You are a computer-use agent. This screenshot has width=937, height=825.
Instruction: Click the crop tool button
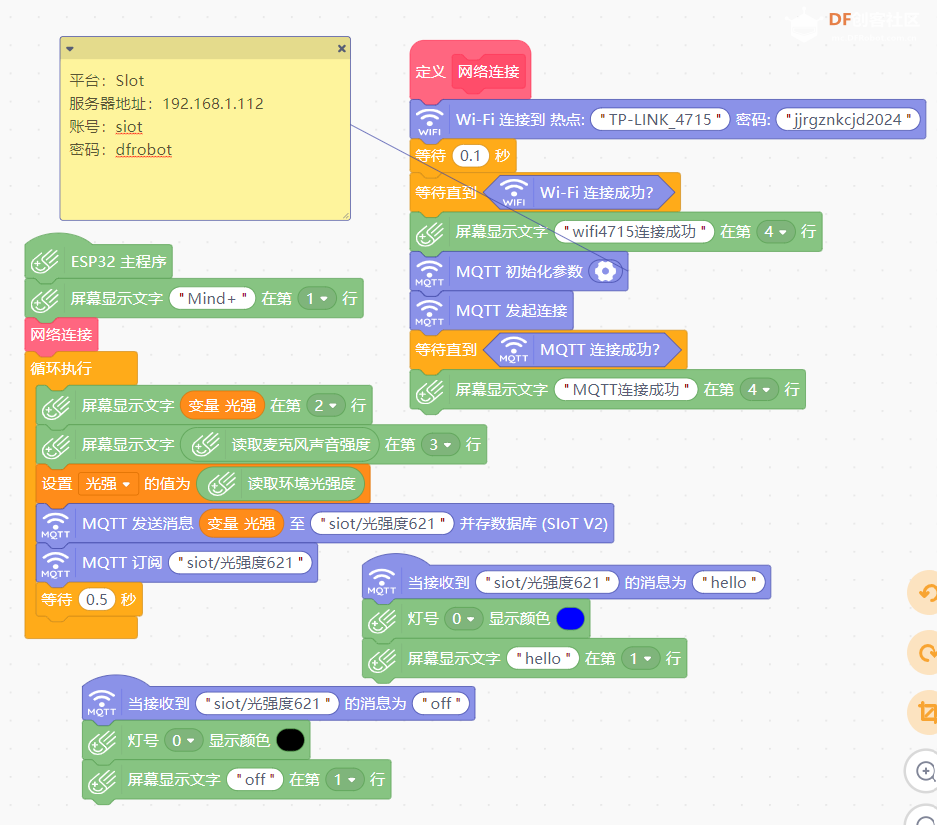924,712
